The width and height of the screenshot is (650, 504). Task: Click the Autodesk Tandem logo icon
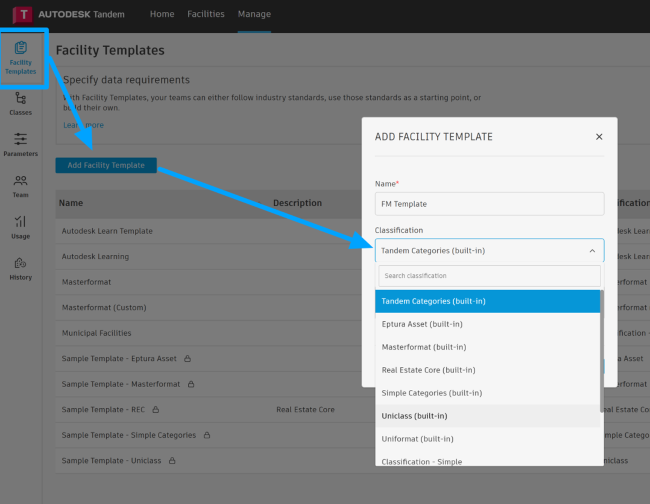point(23,15)
